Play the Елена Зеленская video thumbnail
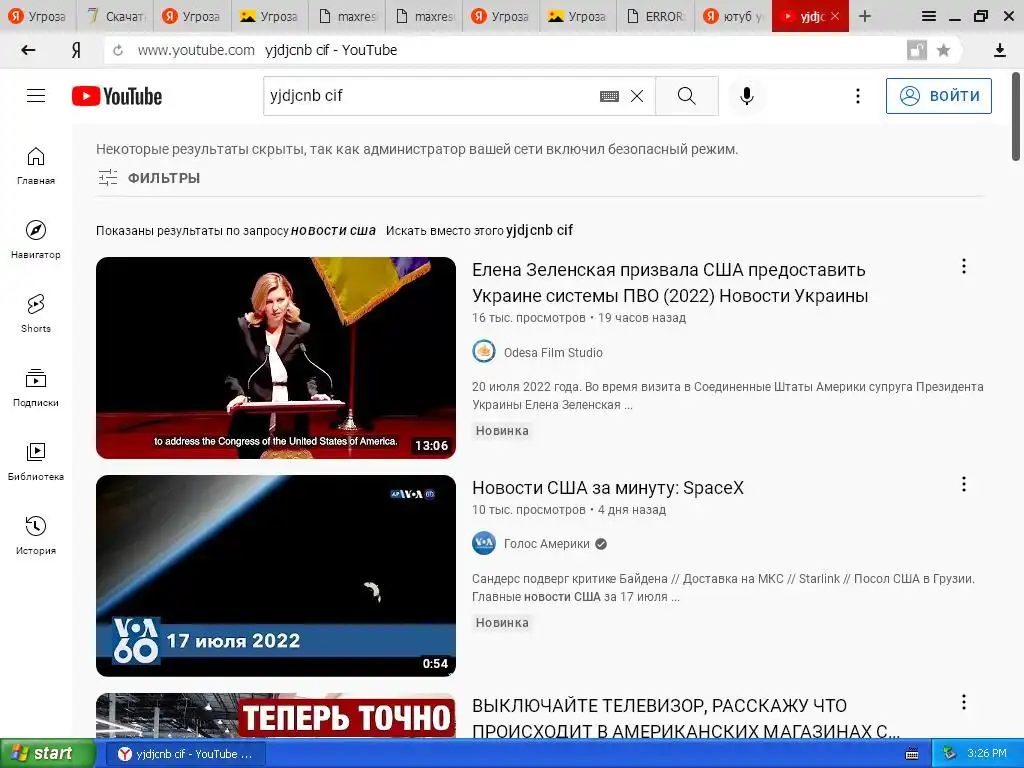 tap(276, 358)
